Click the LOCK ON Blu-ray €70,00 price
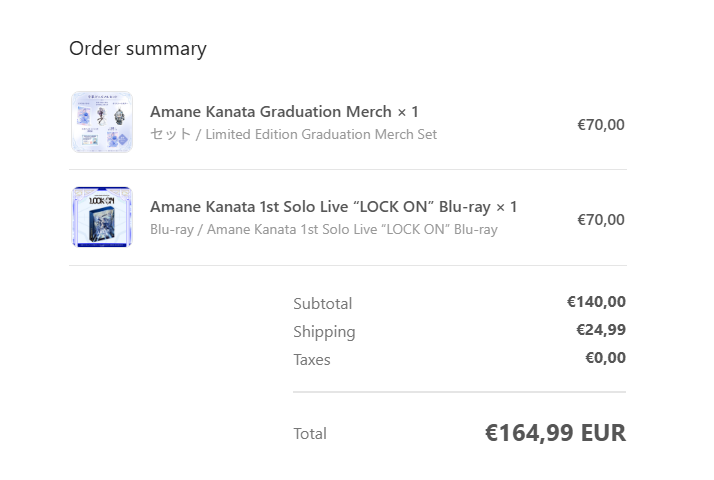This screenshot has width=714, height=480. [600, 220]
